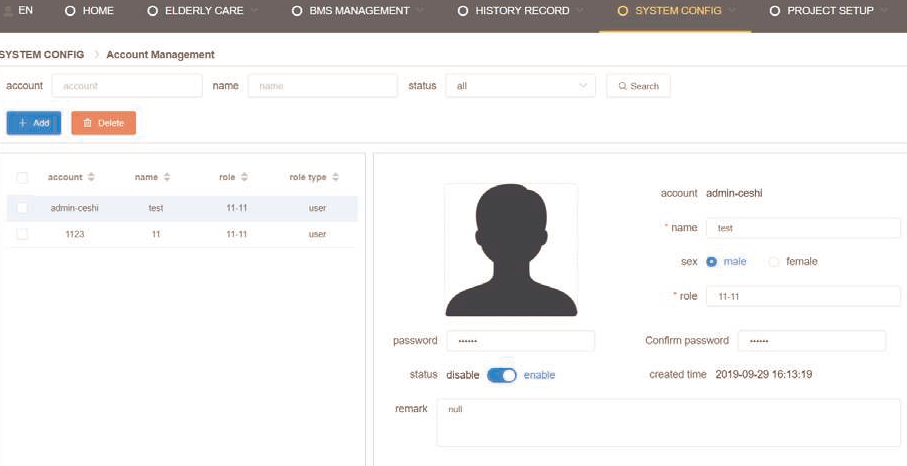This screenshot has width=907, height=466.
Task: Click the circle icon beside BMS MANAGEMENT
Action: (x=297, y=11)
